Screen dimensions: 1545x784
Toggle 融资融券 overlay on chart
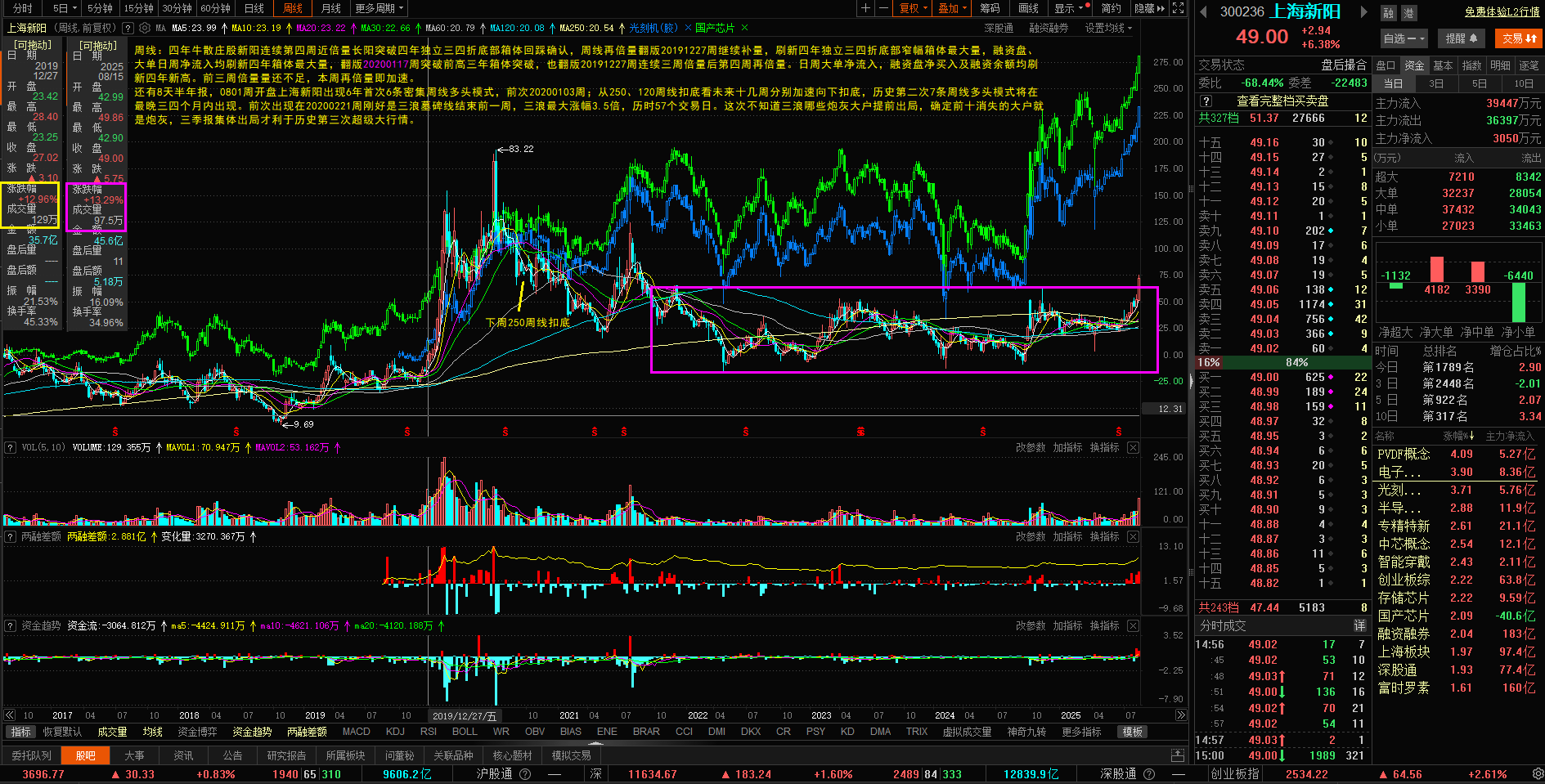[1049, 28]
